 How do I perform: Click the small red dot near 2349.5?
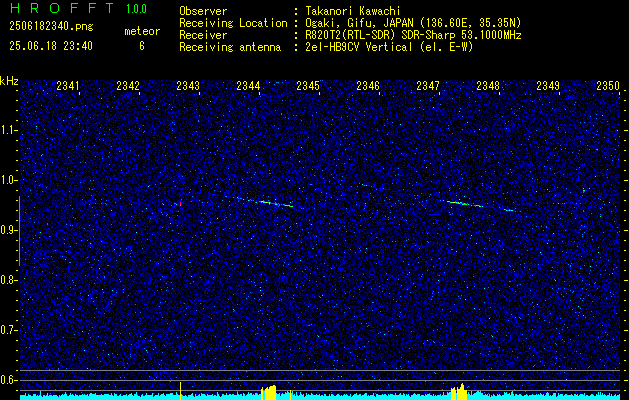[x=584, y=191]
